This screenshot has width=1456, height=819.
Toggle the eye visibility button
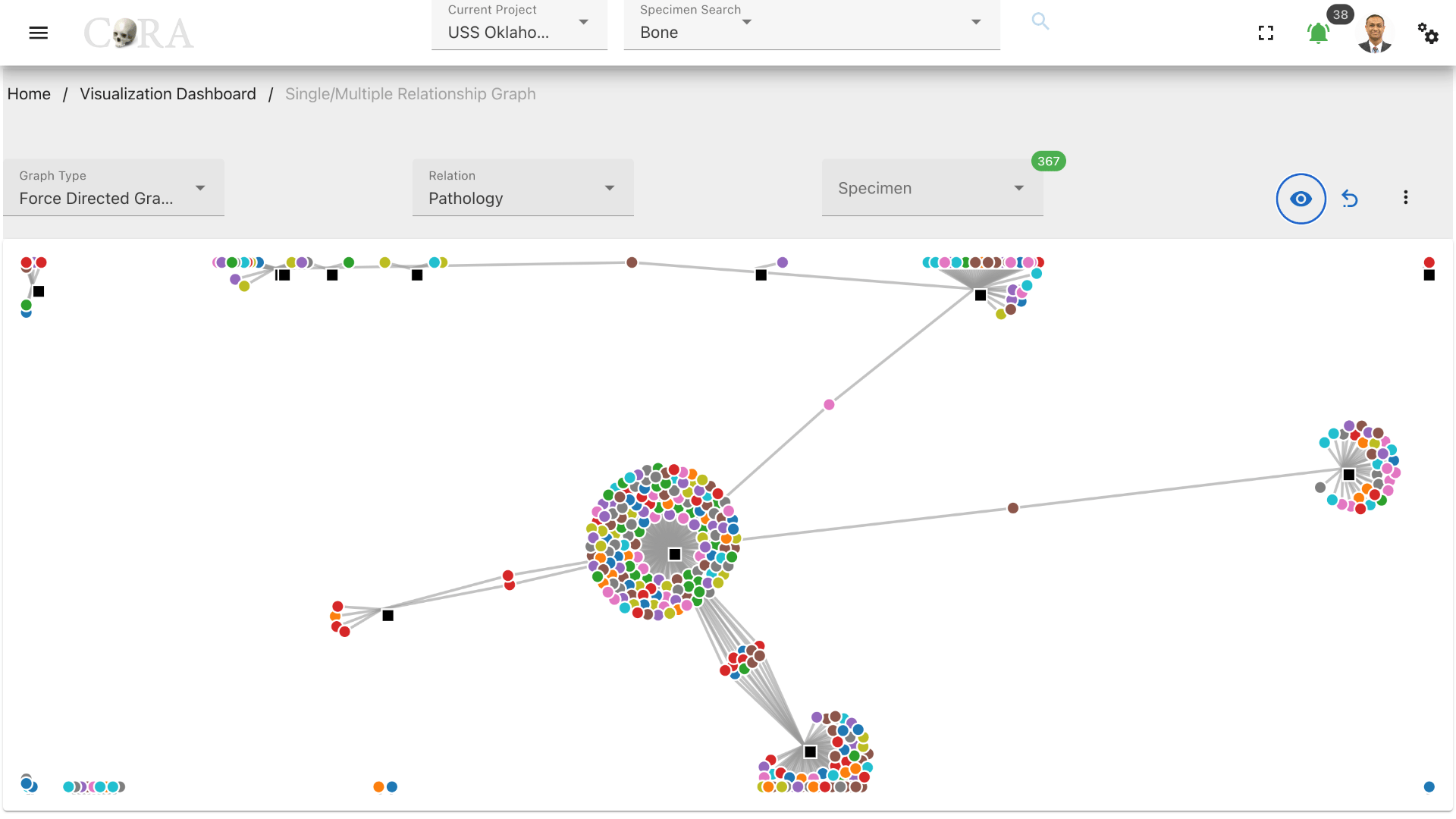(1301, 199)
